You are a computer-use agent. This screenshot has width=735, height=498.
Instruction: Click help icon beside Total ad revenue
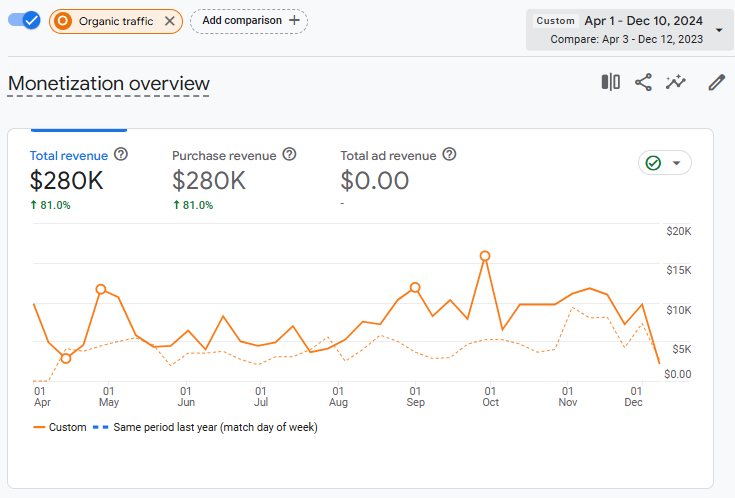[449, 155]
